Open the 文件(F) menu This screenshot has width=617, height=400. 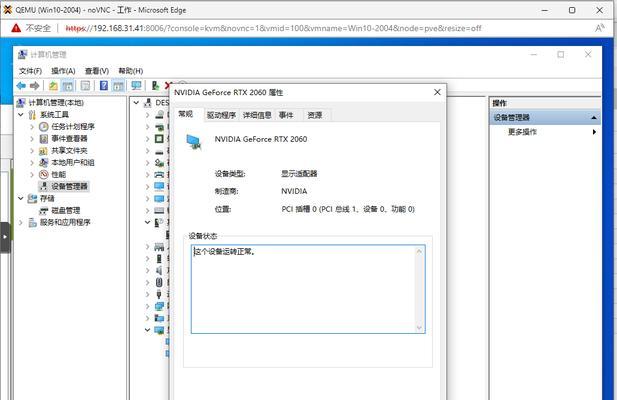coord(30,71)
